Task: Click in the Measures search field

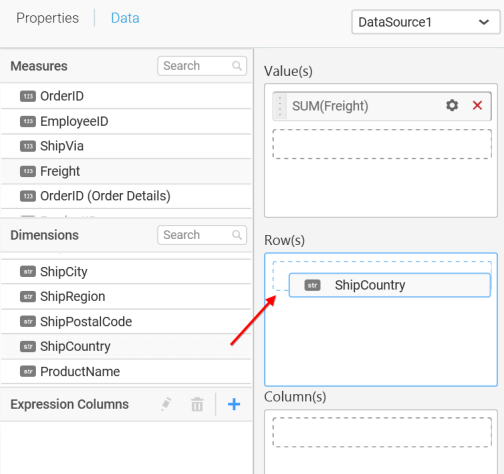Action: (x=202, y=66)
